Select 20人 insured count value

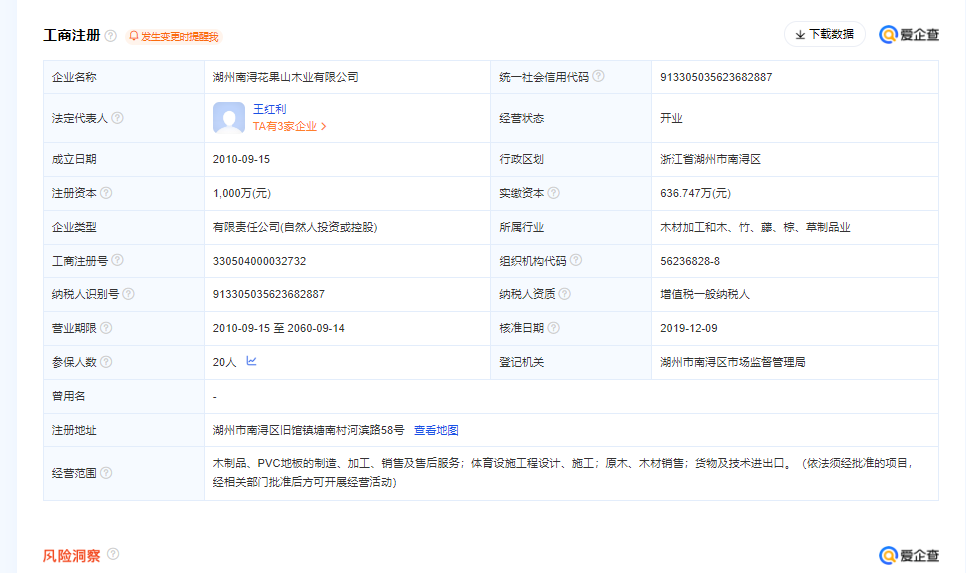point(224,362)
